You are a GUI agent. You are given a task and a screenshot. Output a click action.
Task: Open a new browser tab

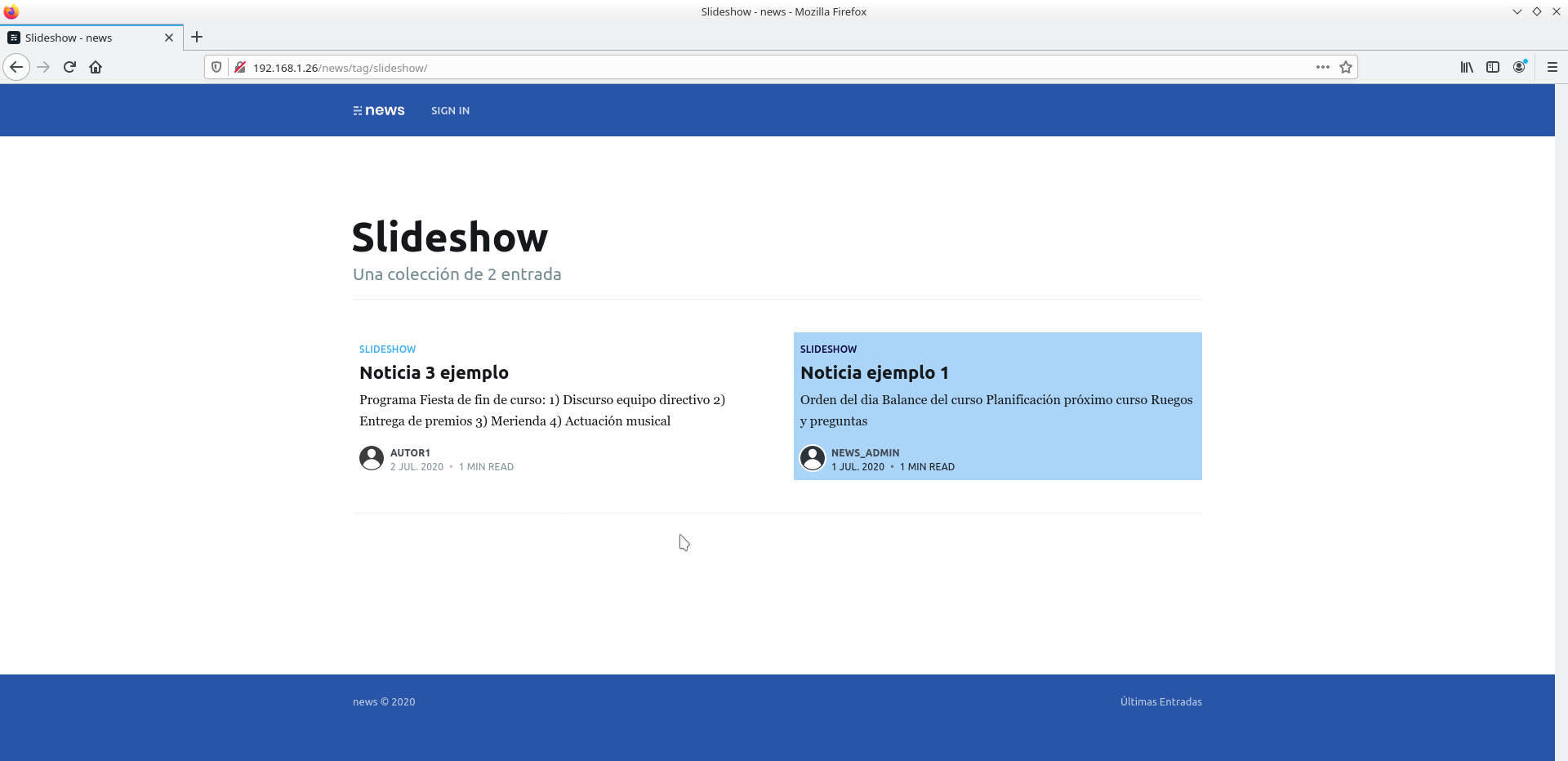point(197,37)
